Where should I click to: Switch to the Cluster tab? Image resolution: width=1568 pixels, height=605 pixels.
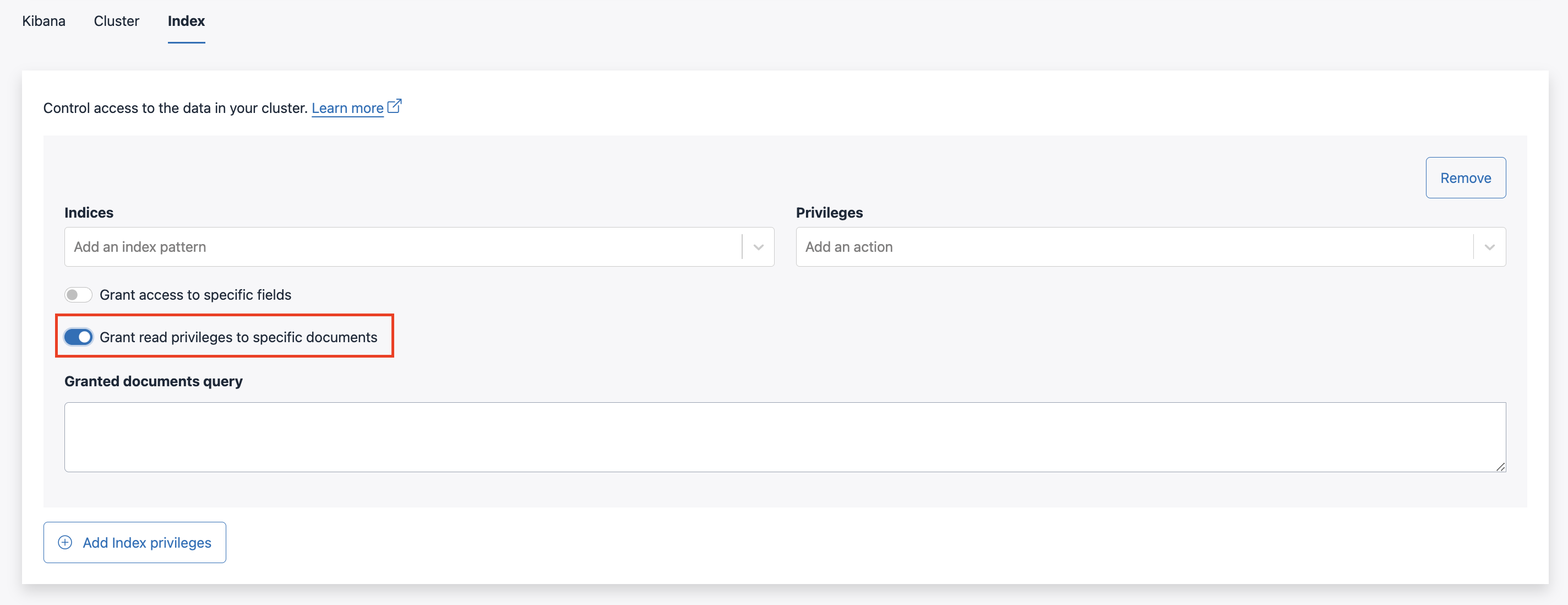[116, 21]
